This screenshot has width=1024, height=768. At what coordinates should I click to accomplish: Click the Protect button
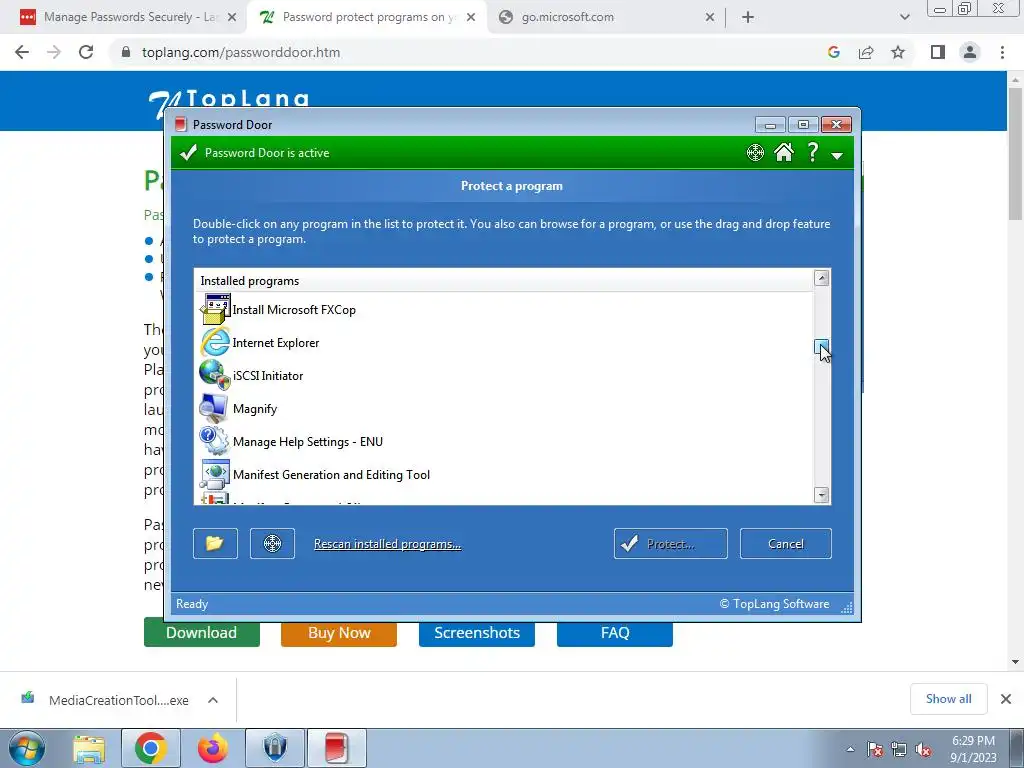(671, 543)
